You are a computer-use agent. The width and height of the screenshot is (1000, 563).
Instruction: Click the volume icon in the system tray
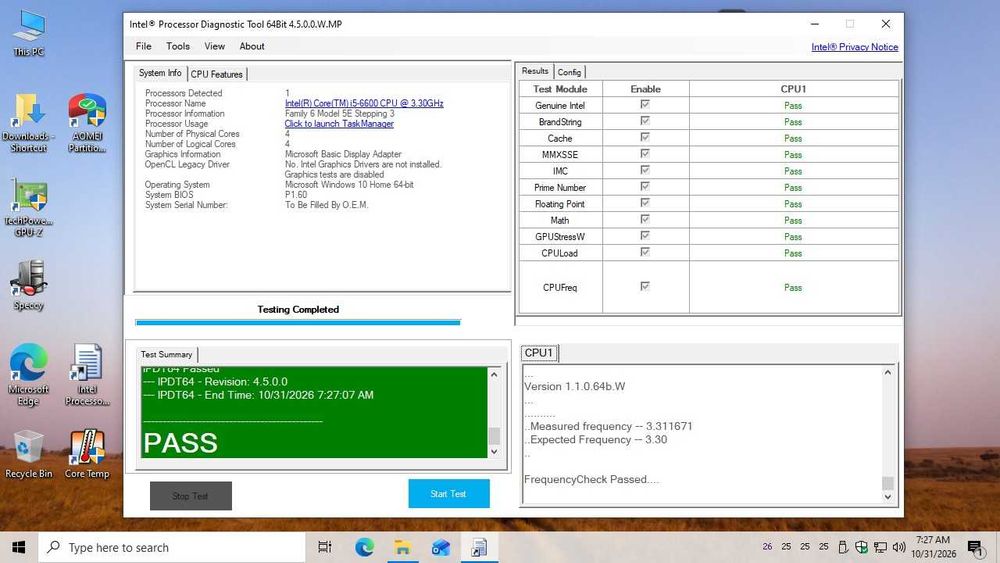(x=899, y=547)
